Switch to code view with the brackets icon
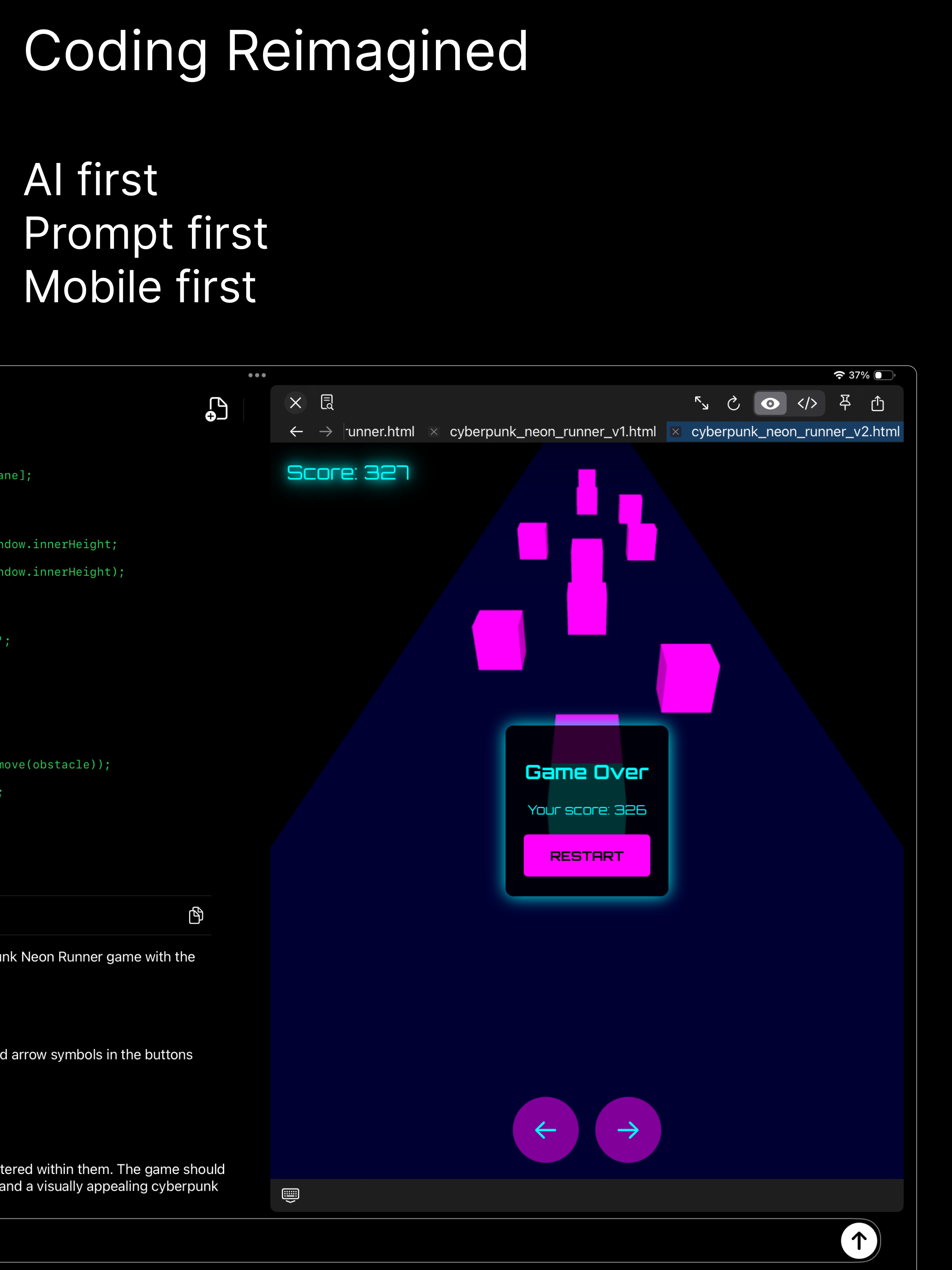The image size is (952, 1270). pos(807,404)
